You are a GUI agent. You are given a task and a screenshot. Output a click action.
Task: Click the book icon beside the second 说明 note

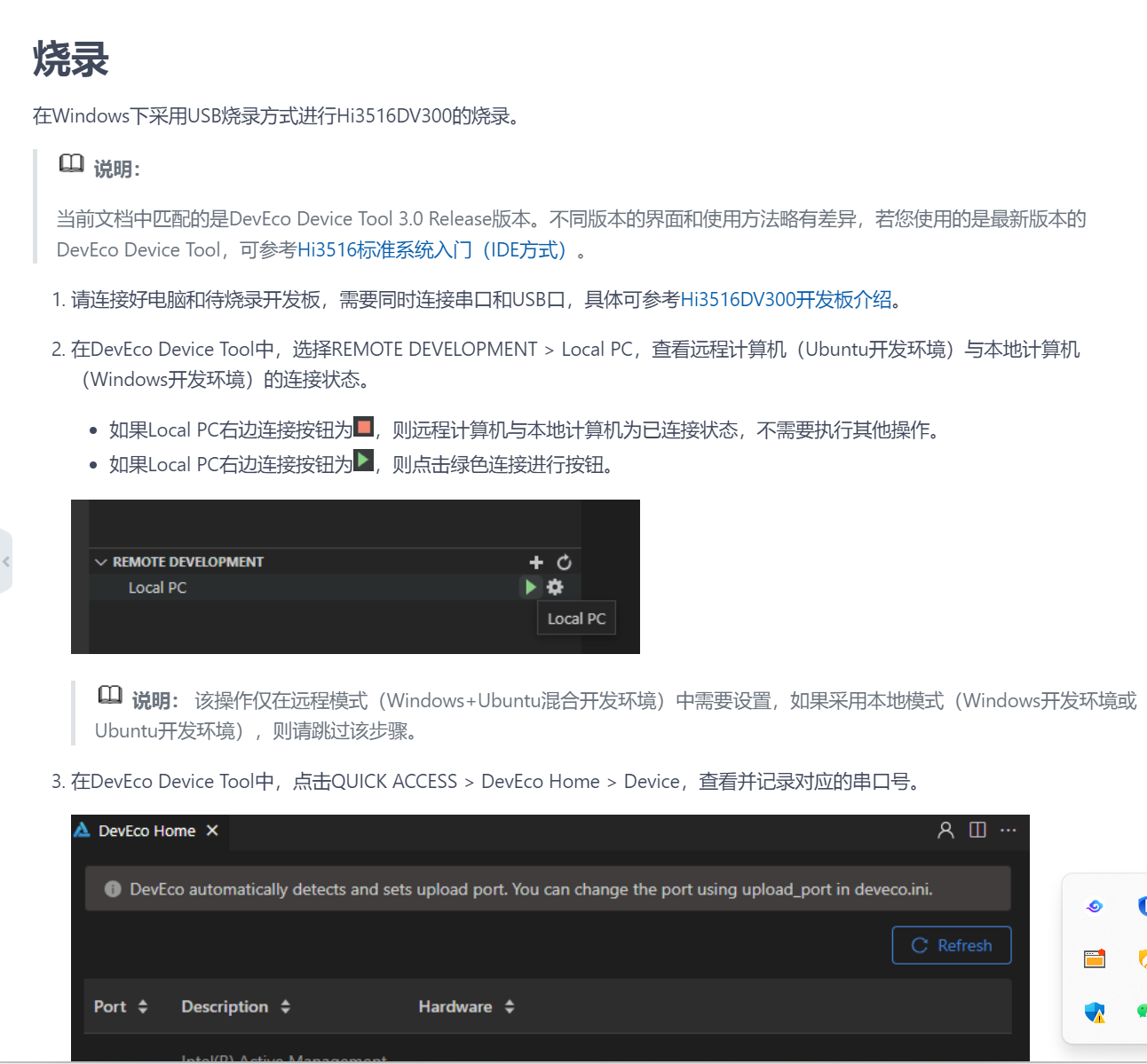110,695
